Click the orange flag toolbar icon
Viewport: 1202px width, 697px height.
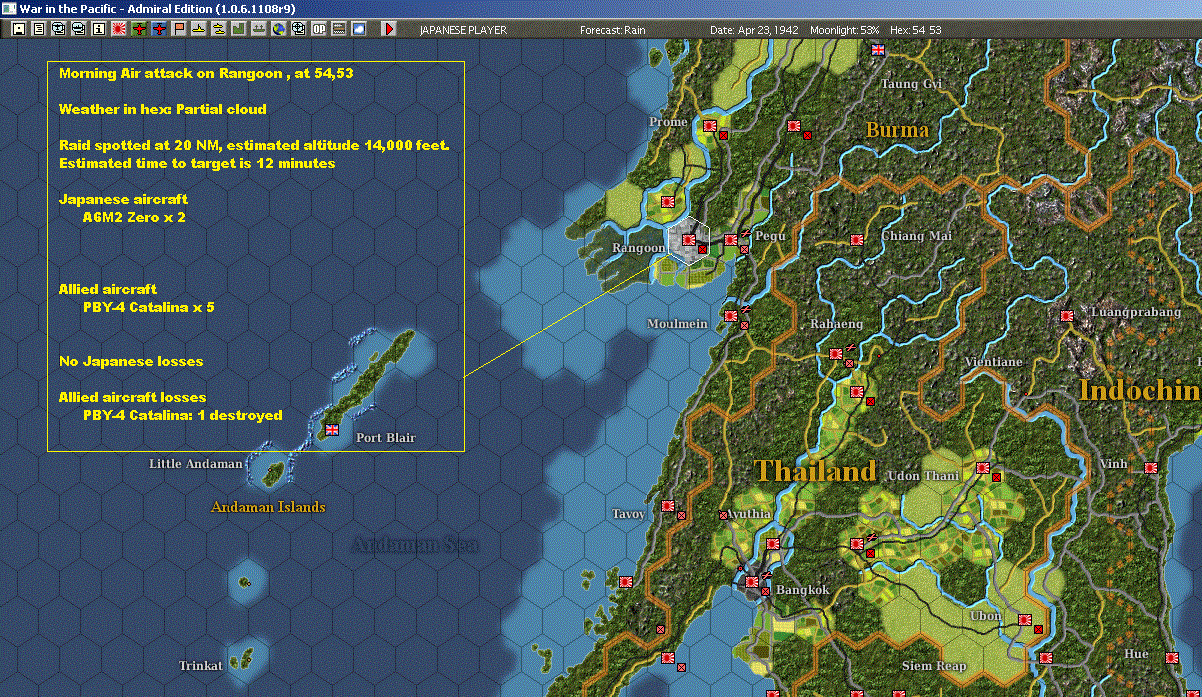click(179, 29)
